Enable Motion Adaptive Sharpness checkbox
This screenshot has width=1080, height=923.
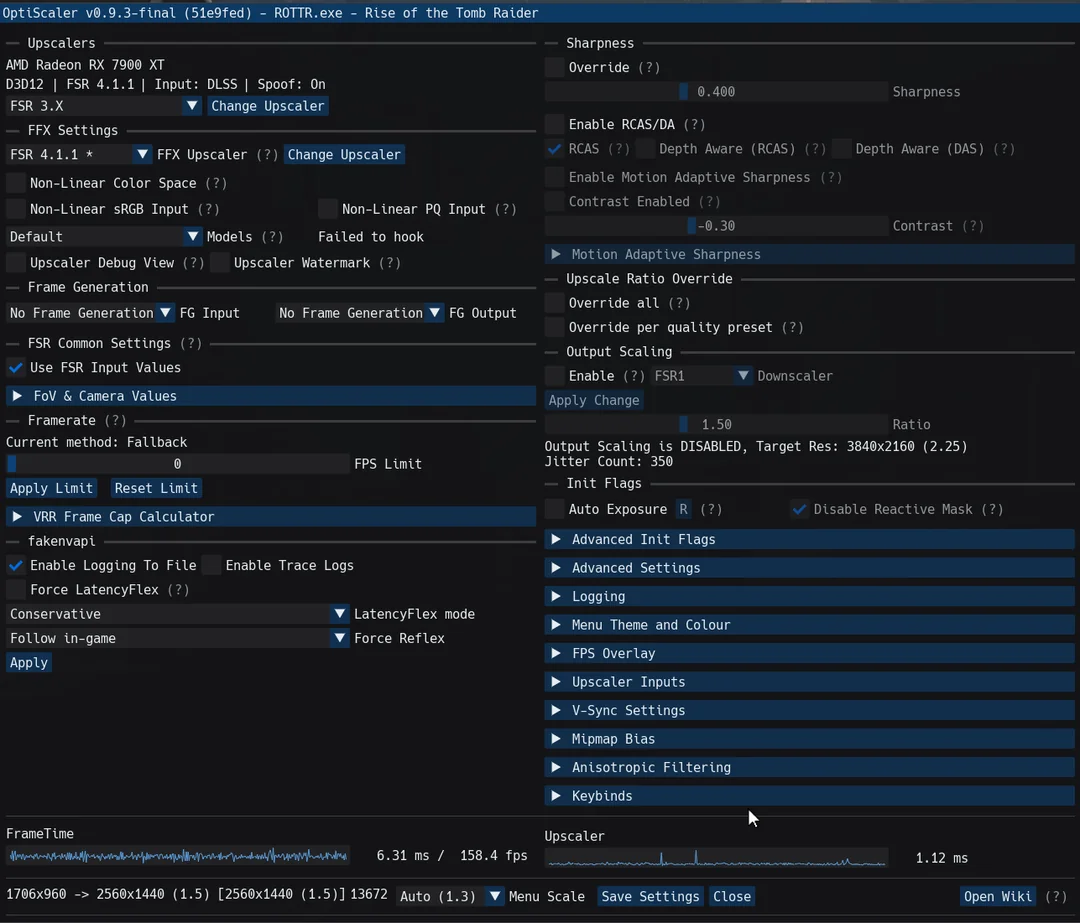coord(554,178)
